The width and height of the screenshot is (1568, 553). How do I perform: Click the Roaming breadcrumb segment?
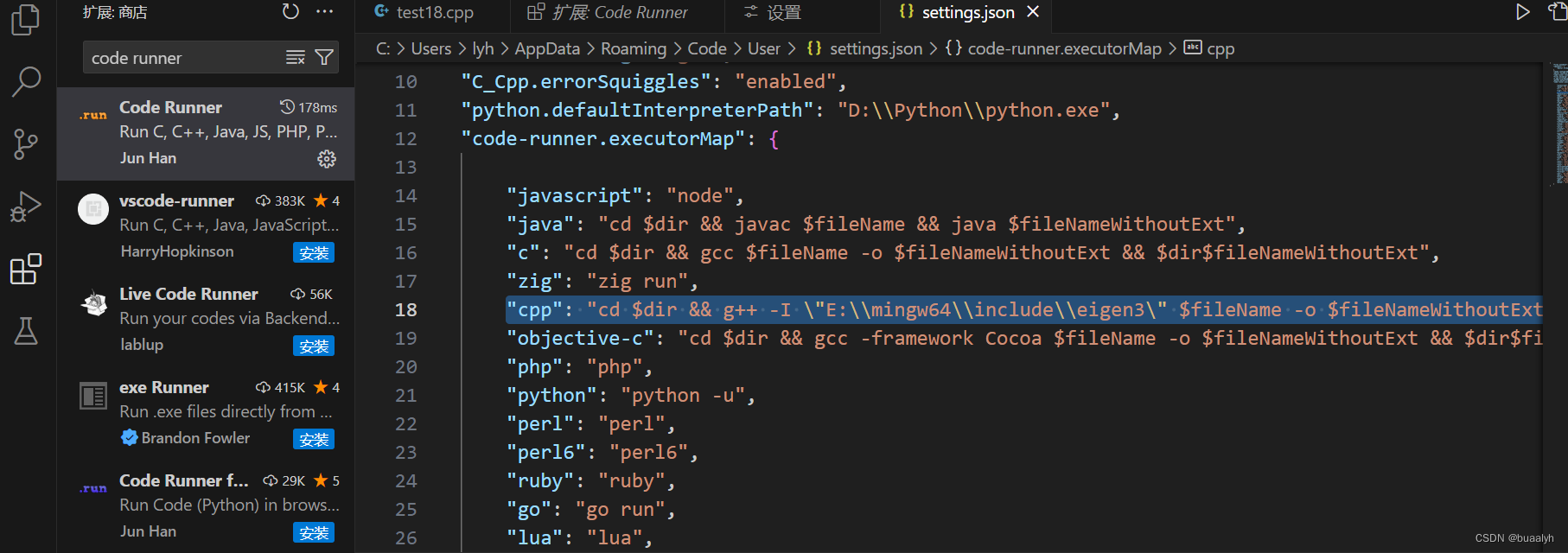coord(634,48)
